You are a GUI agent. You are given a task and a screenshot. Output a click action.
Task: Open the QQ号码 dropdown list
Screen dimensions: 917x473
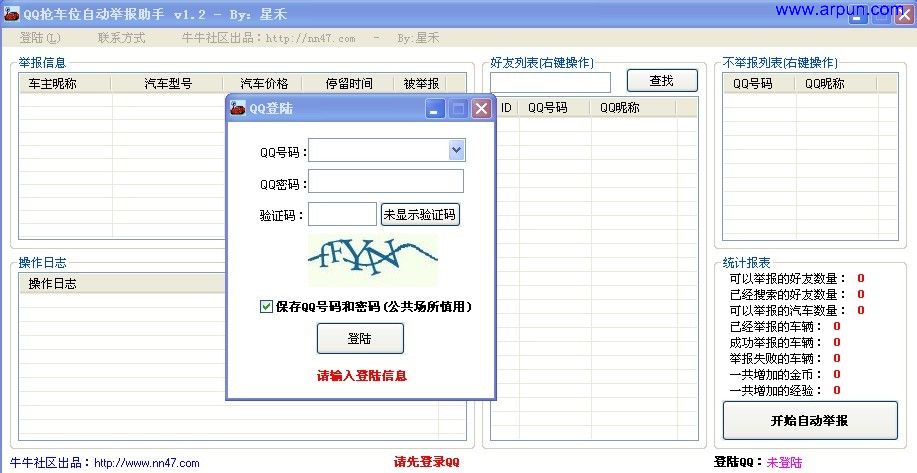coord(456,150)
